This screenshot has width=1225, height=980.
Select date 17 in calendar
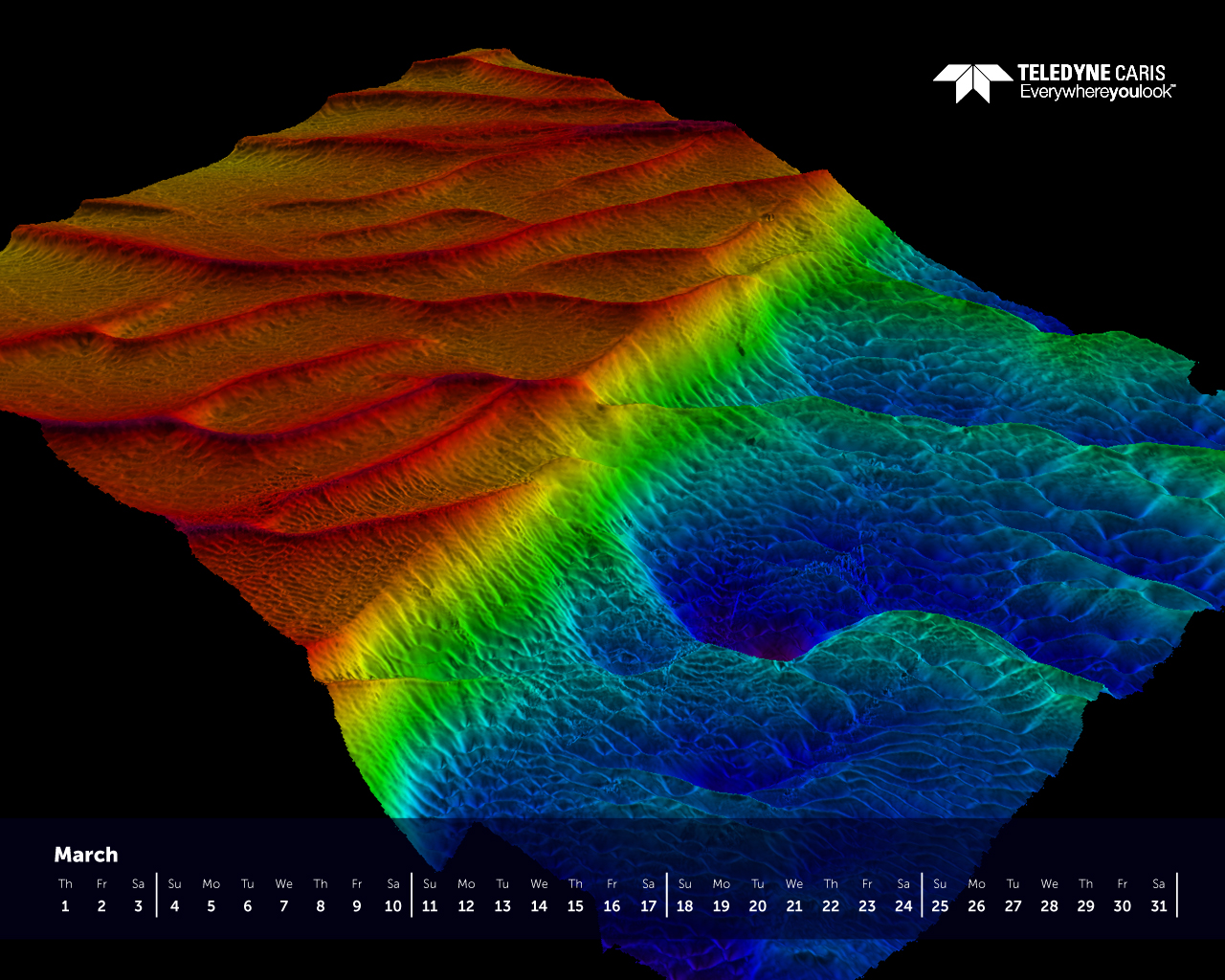pyautogui.click(x=648, y=906)
